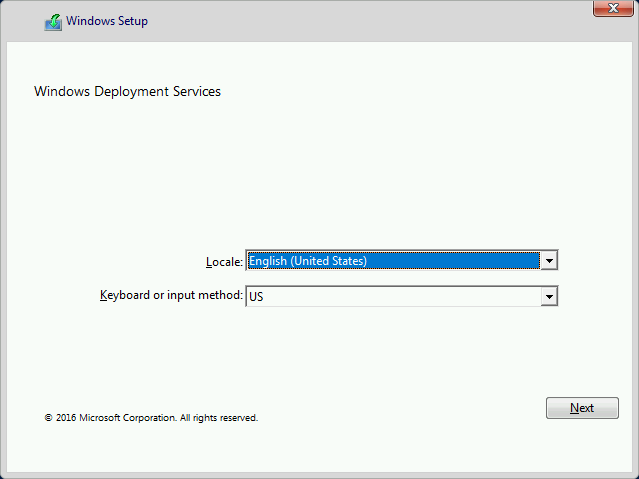Focus the Keyboard or input method combo box

click(401, 296)
